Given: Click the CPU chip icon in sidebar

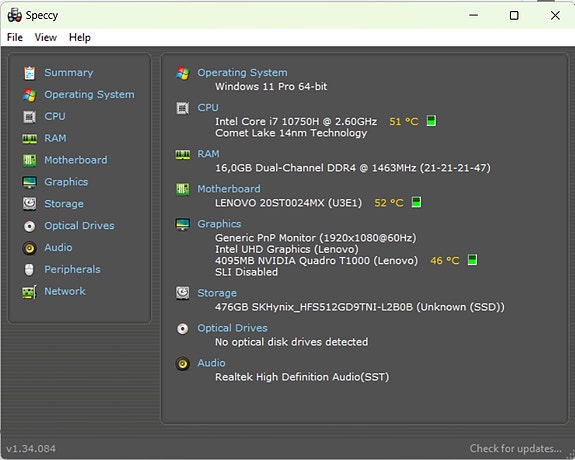Looking at the screenshot, I should [x=29, y=117].
